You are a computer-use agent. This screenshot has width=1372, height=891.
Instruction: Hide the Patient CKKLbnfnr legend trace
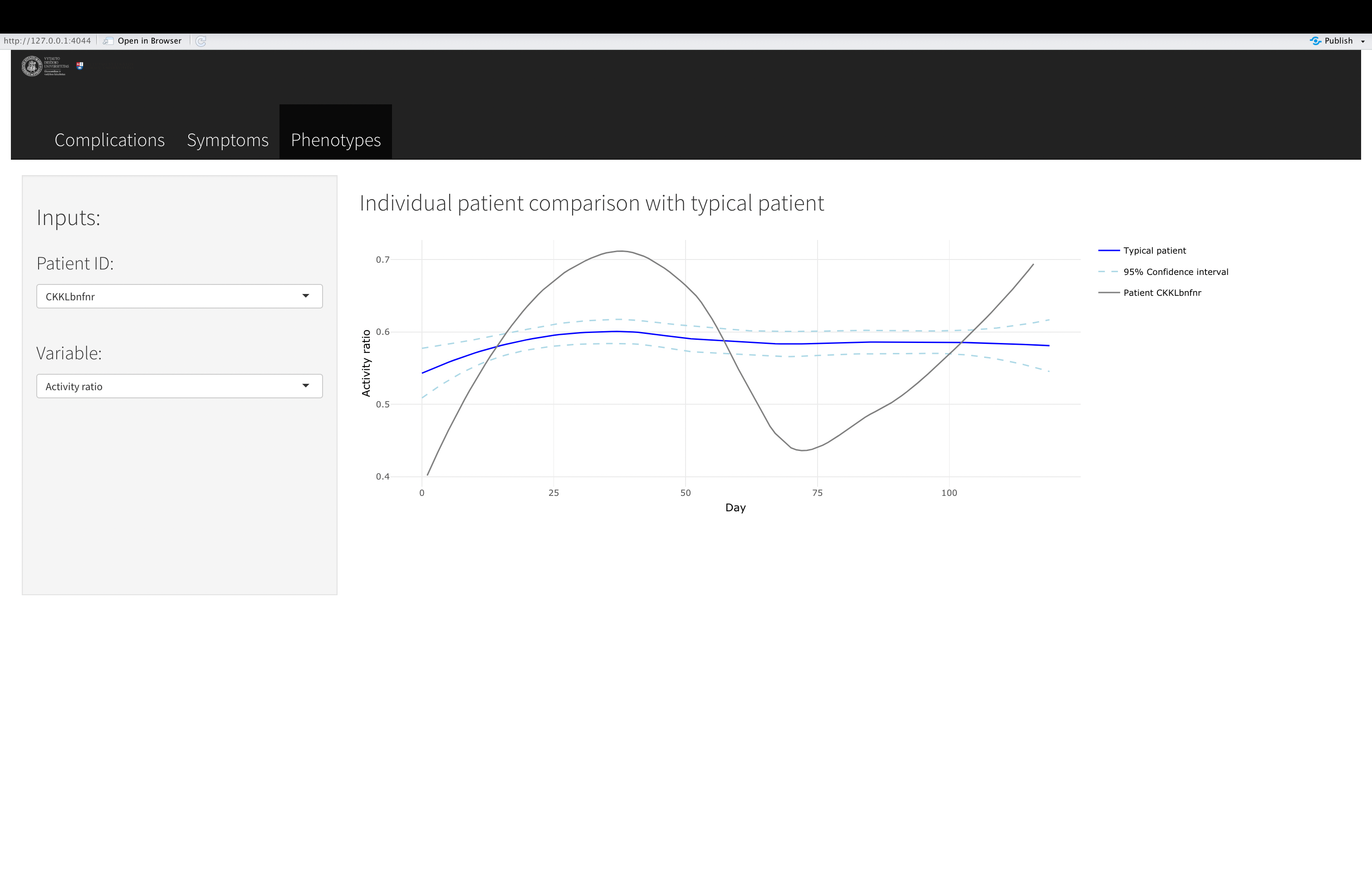1161,293
